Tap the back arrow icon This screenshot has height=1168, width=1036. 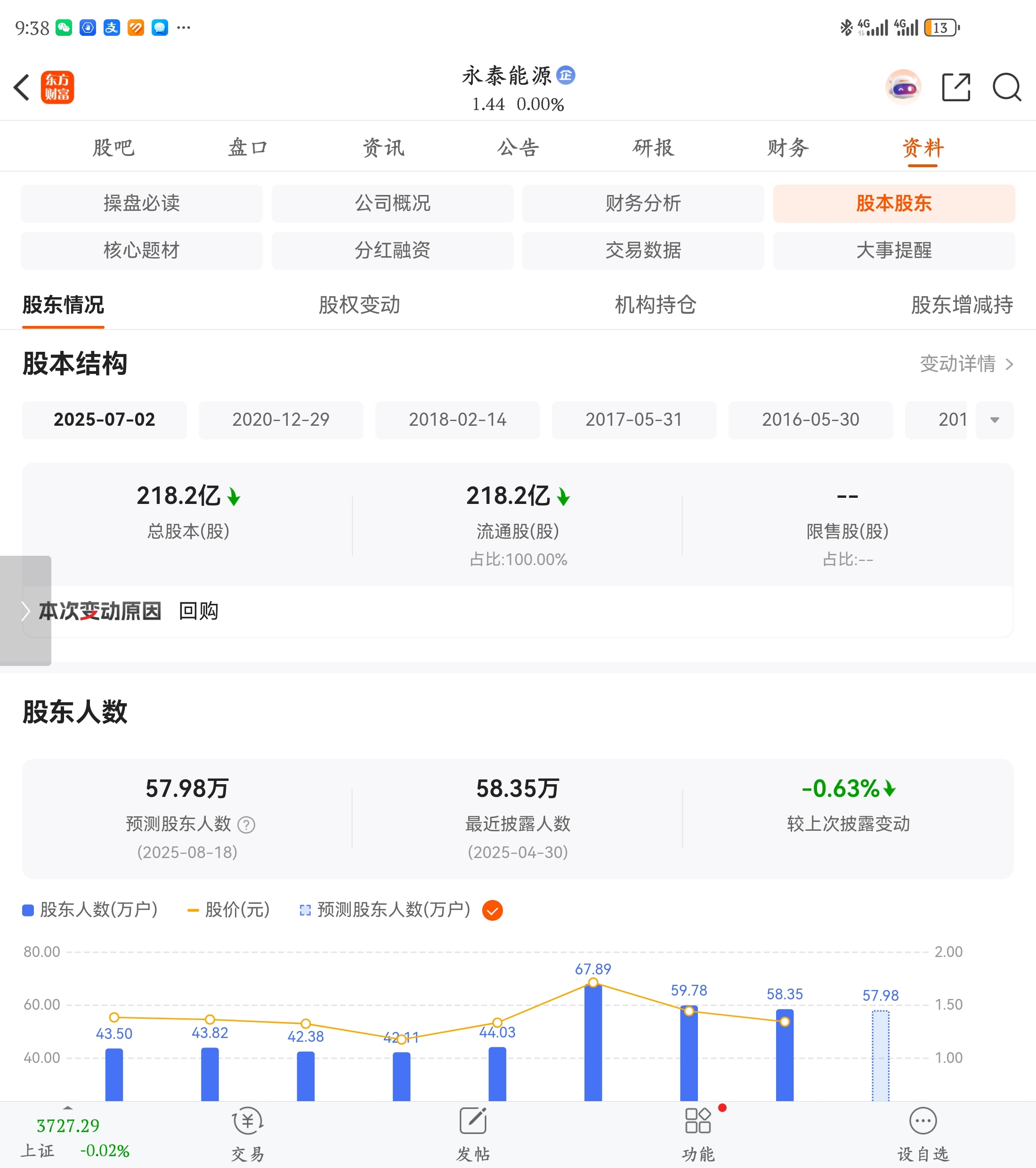(22, 88)
